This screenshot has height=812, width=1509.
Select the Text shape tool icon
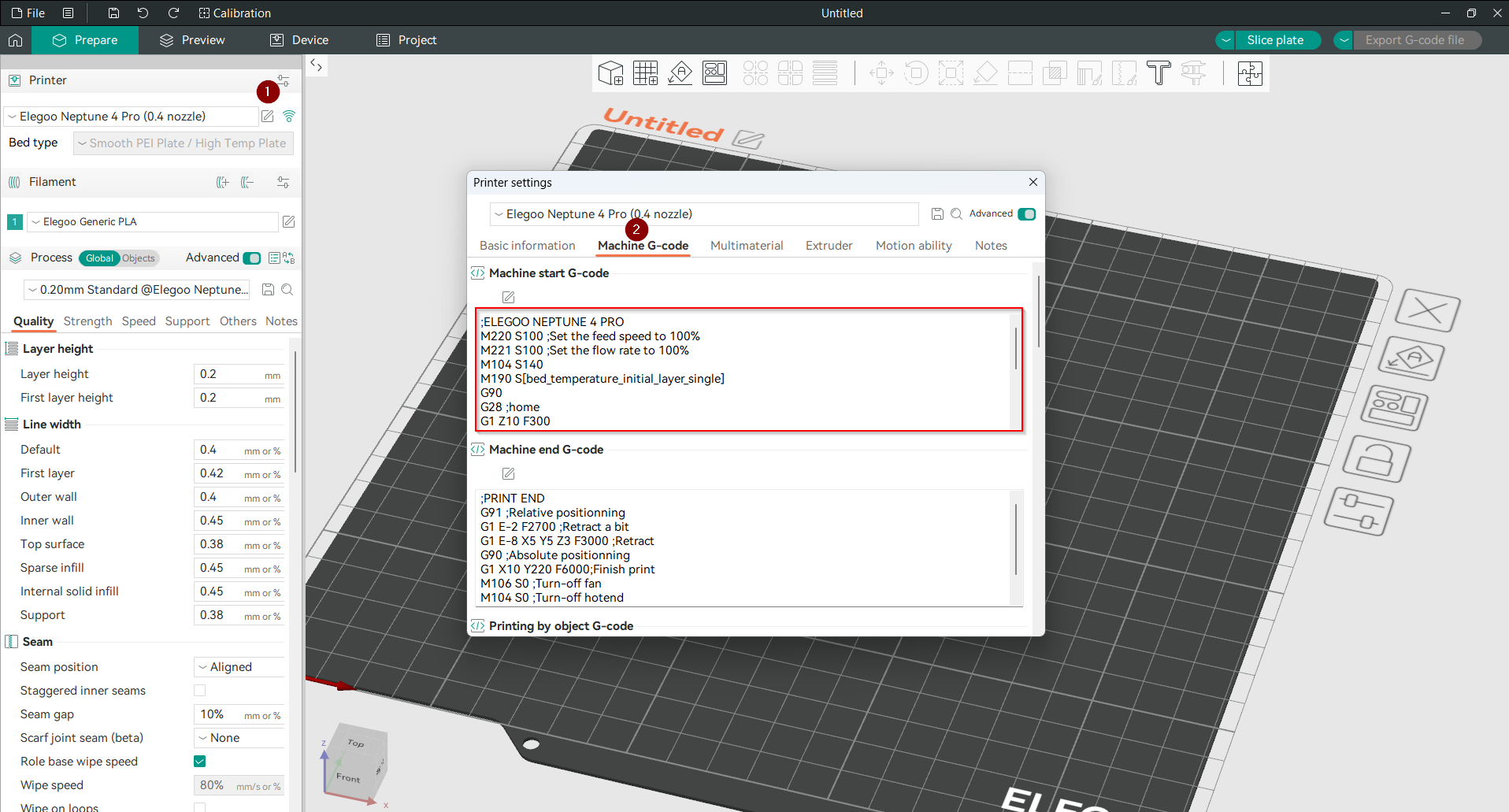pos(1159,73)
